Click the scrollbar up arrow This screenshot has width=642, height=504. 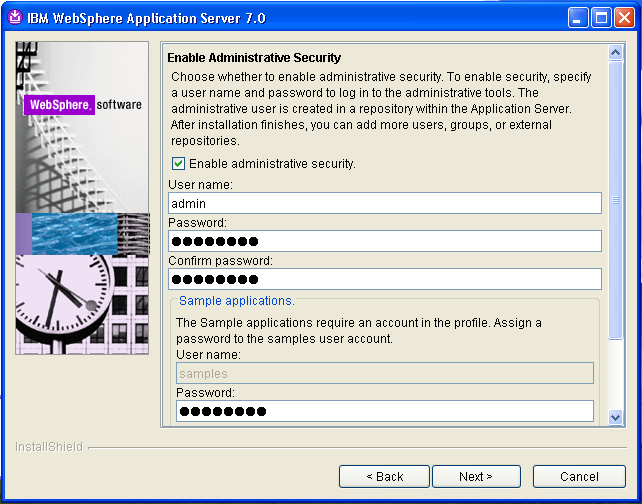coord(616,52)
